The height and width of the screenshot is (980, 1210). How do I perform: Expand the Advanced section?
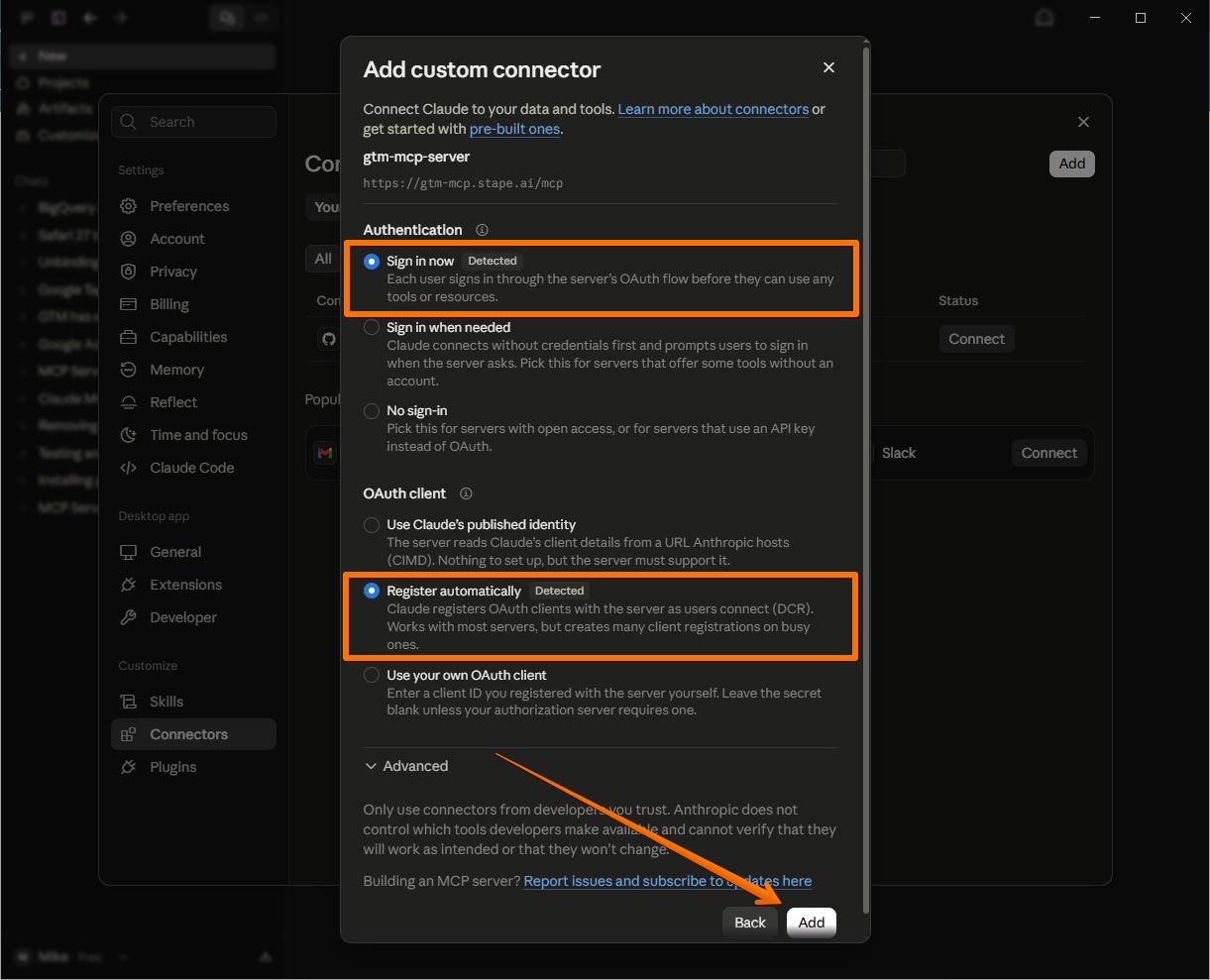pyautogui.click(x=407, y=766)
